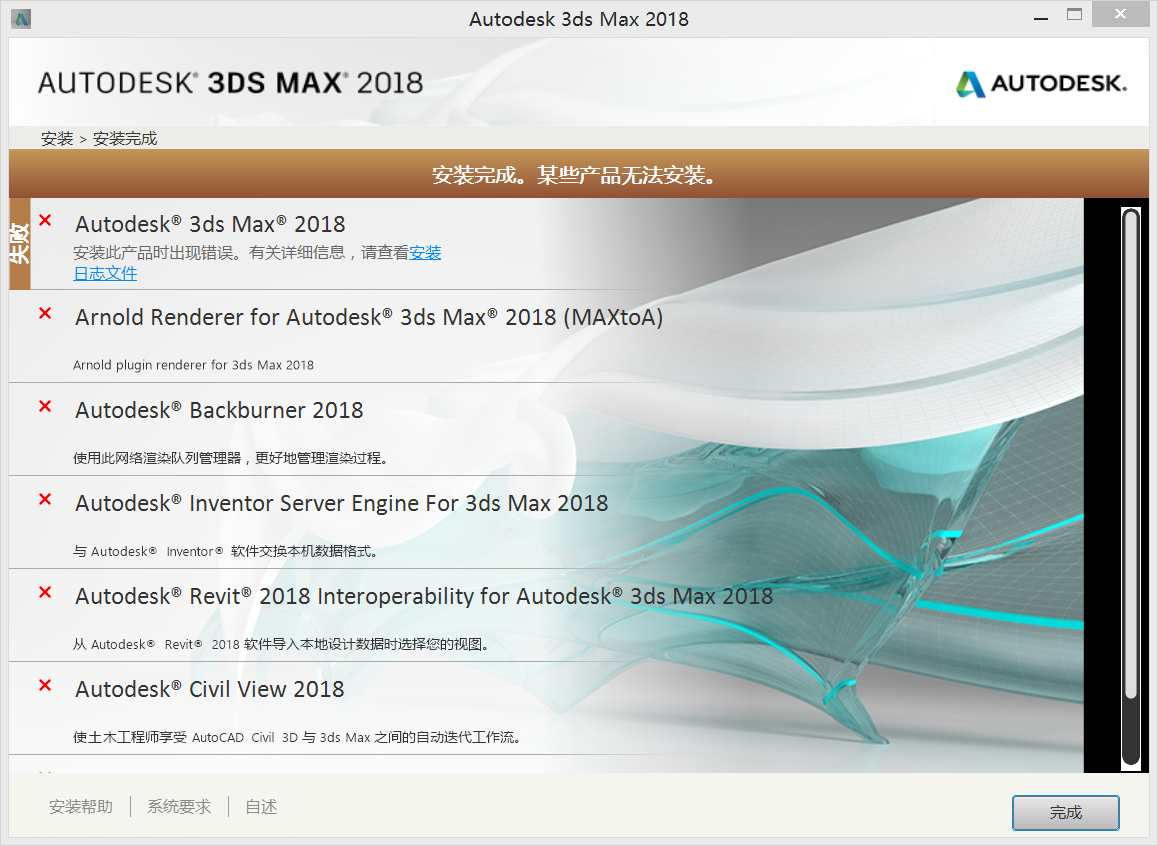Viewport: 1158px width, 846px height.
Task: Open the 日志文件 link
Action: pos(105,273)
